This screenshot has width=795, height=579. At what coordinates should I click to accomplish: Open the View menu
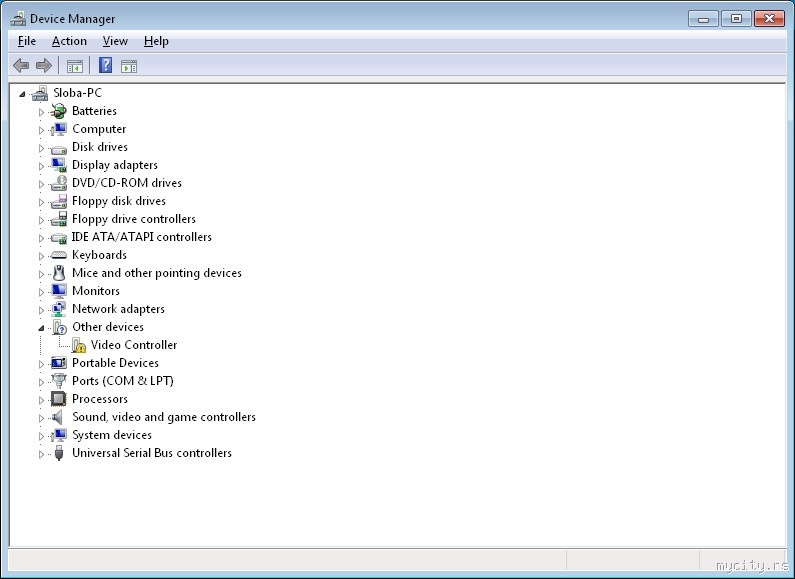(115, 41)
